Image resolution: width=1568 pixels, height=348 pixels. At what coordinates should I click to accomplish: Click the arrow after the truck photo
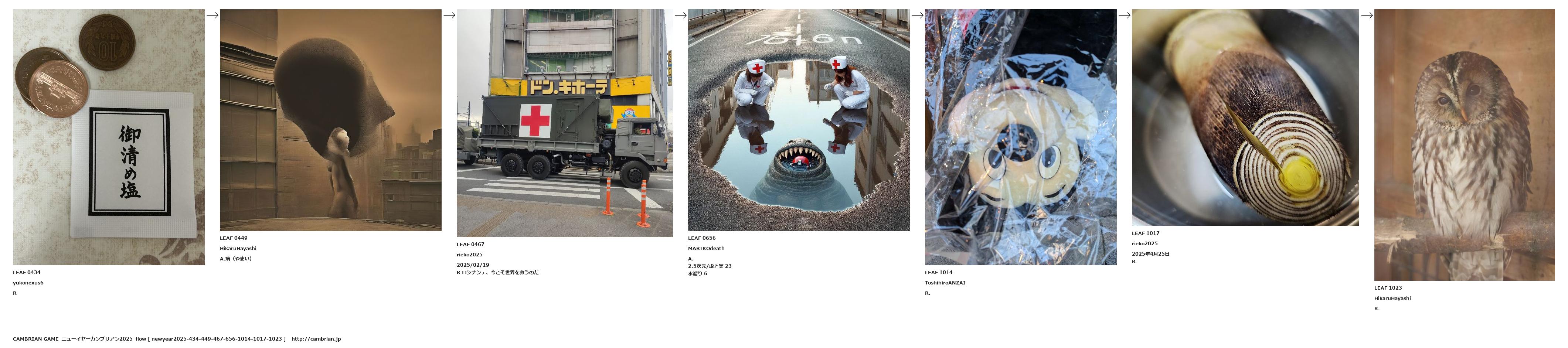click(x=680, y=15)
